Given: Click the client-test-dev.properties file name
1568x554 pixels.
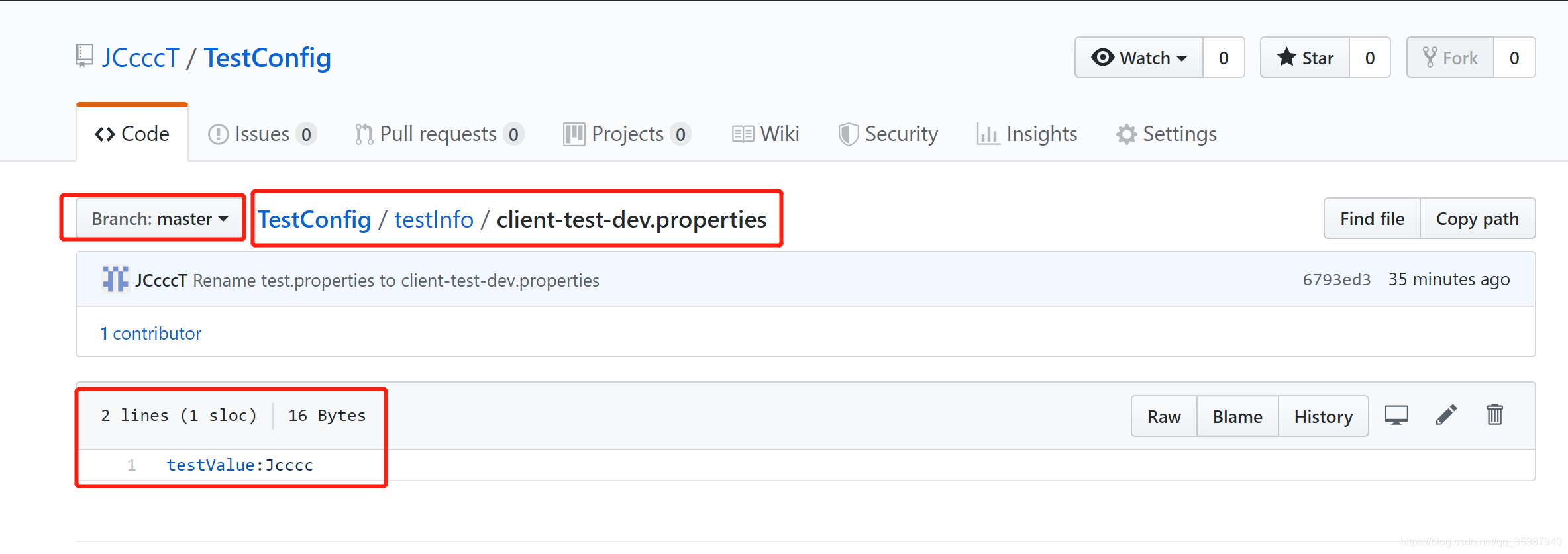Looking at the screenshot, I should (631, 219).
